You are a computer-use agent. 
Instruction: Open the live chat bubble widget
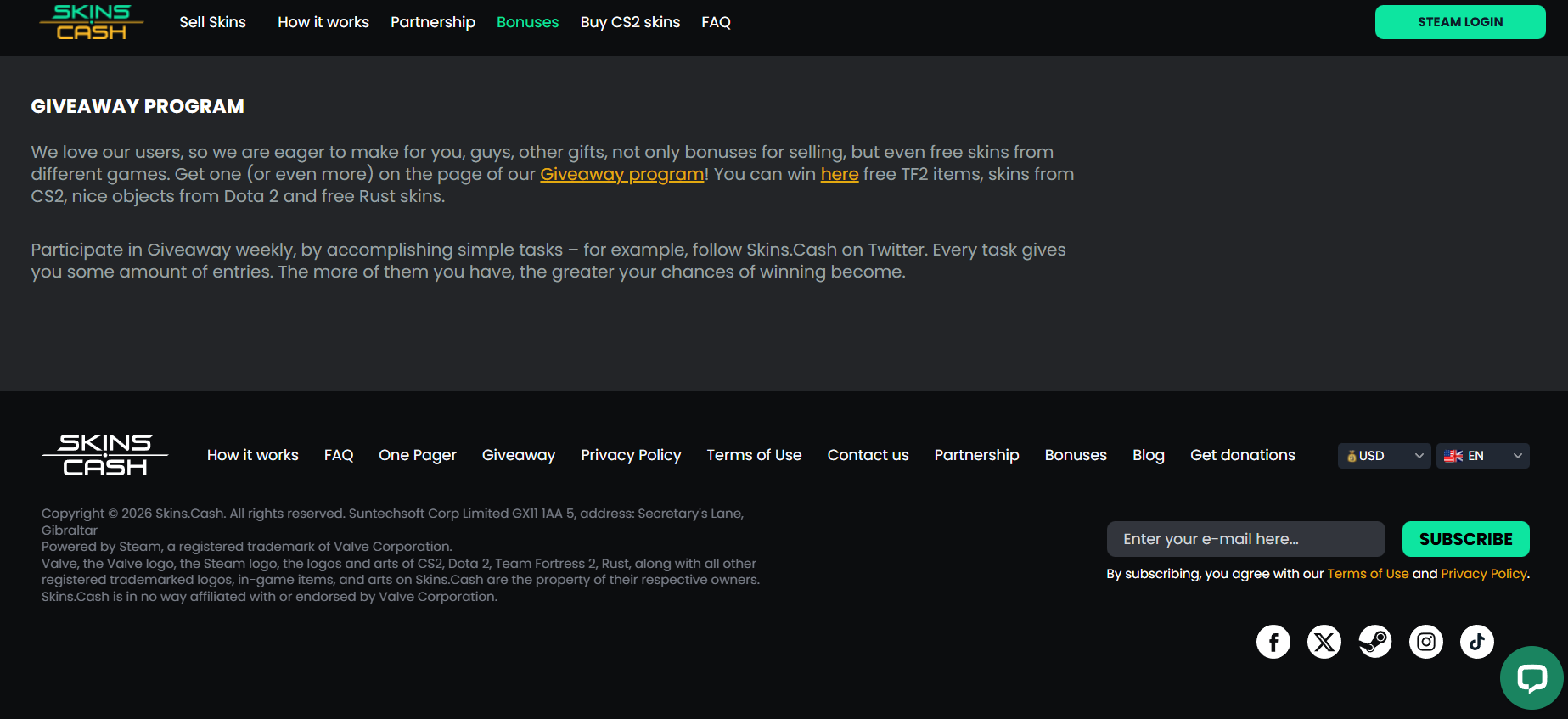[x=1532, y=677]
